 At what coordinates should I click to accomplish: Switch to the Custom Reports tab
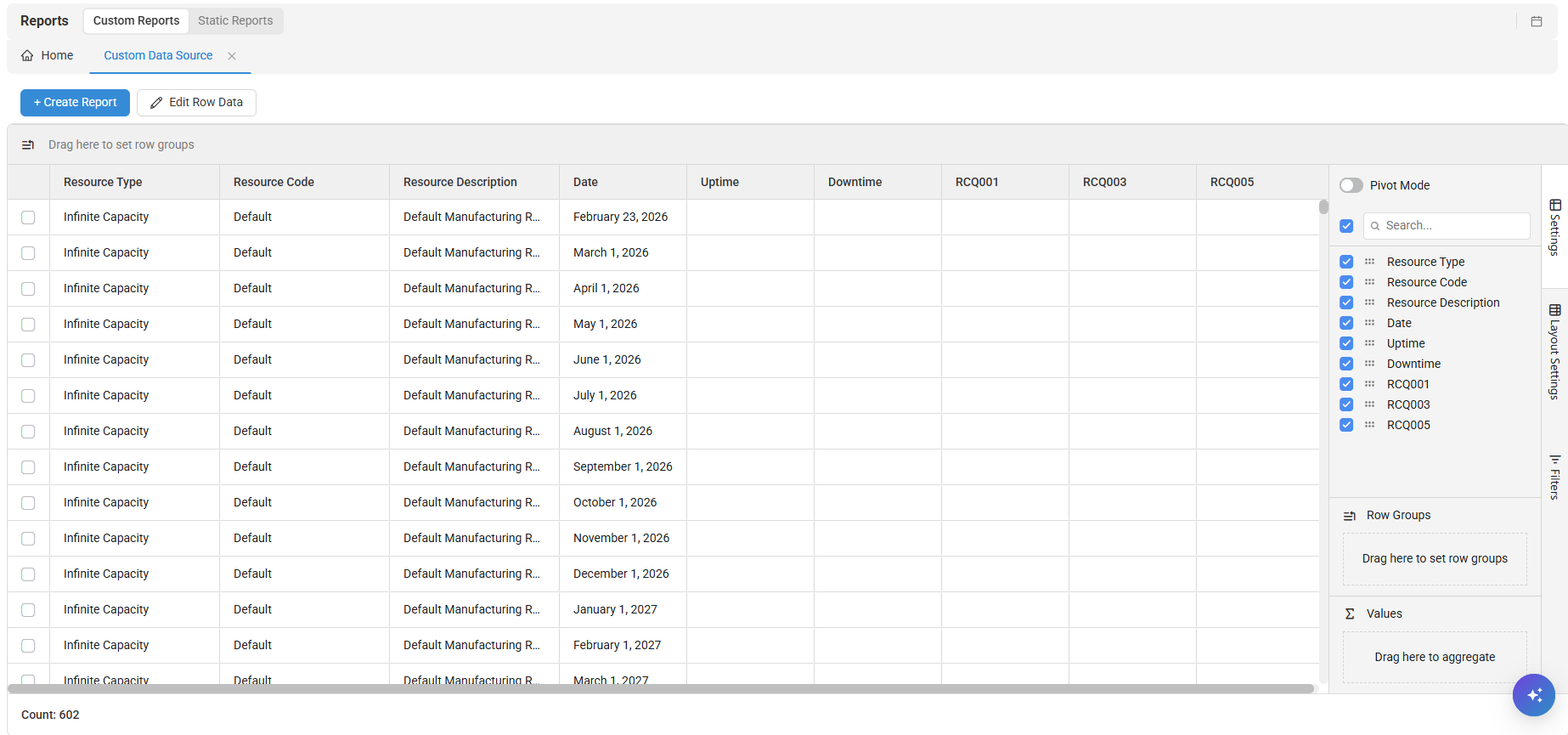136,21
